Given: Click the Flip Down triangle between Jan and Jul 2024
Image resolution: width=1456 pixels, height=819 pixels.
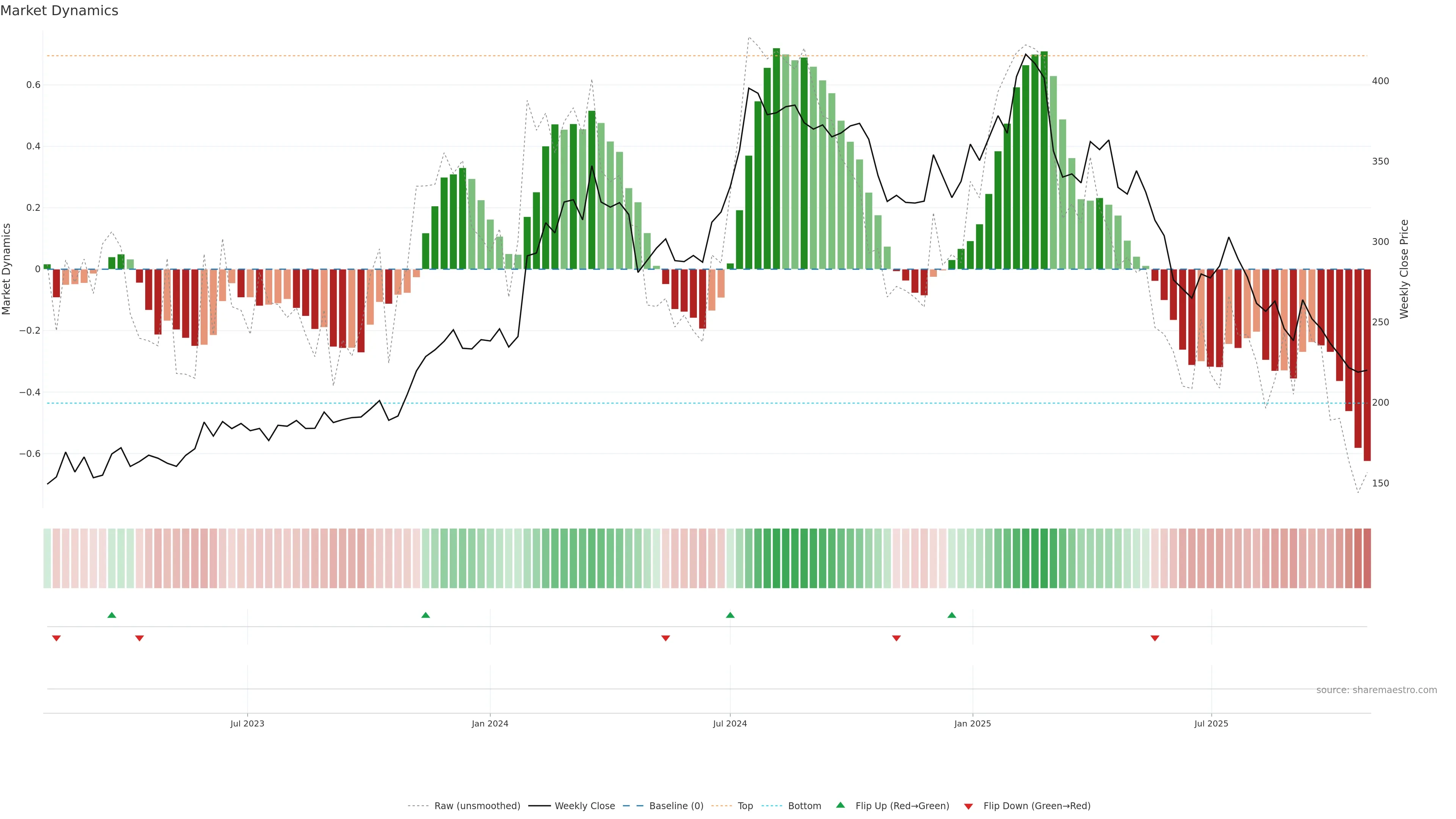Looking at the screenshot, I should tap(666, 638).
